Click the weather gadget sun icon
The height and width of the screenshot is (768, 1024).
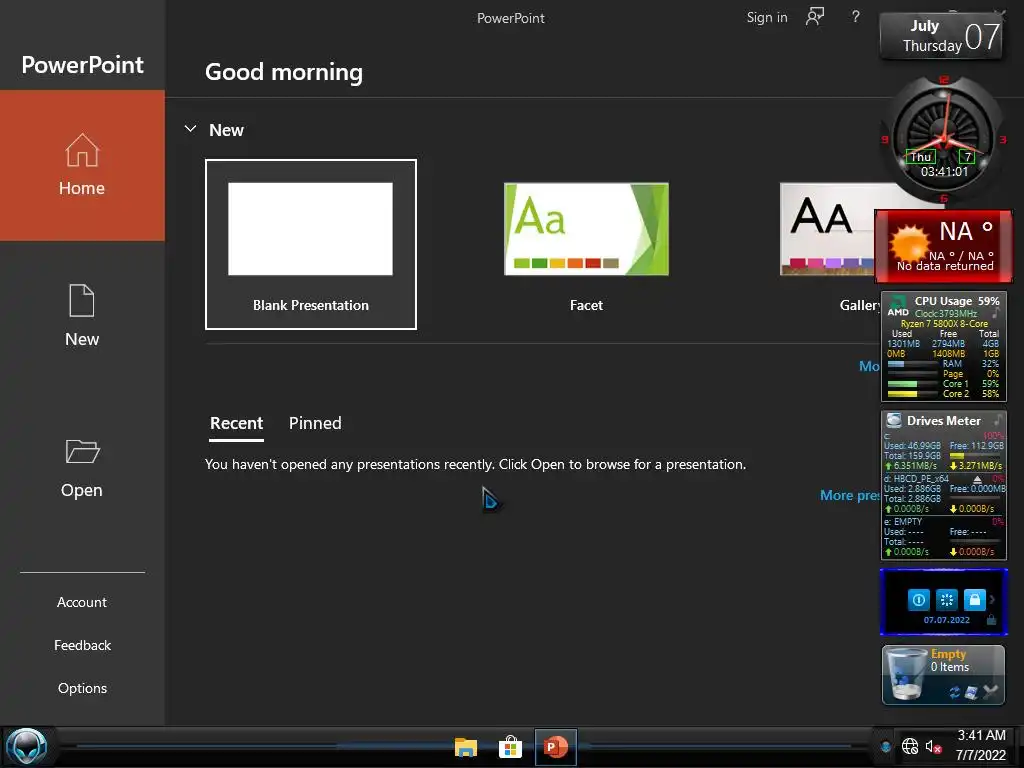pyautogui.click(x=909, y=244)
